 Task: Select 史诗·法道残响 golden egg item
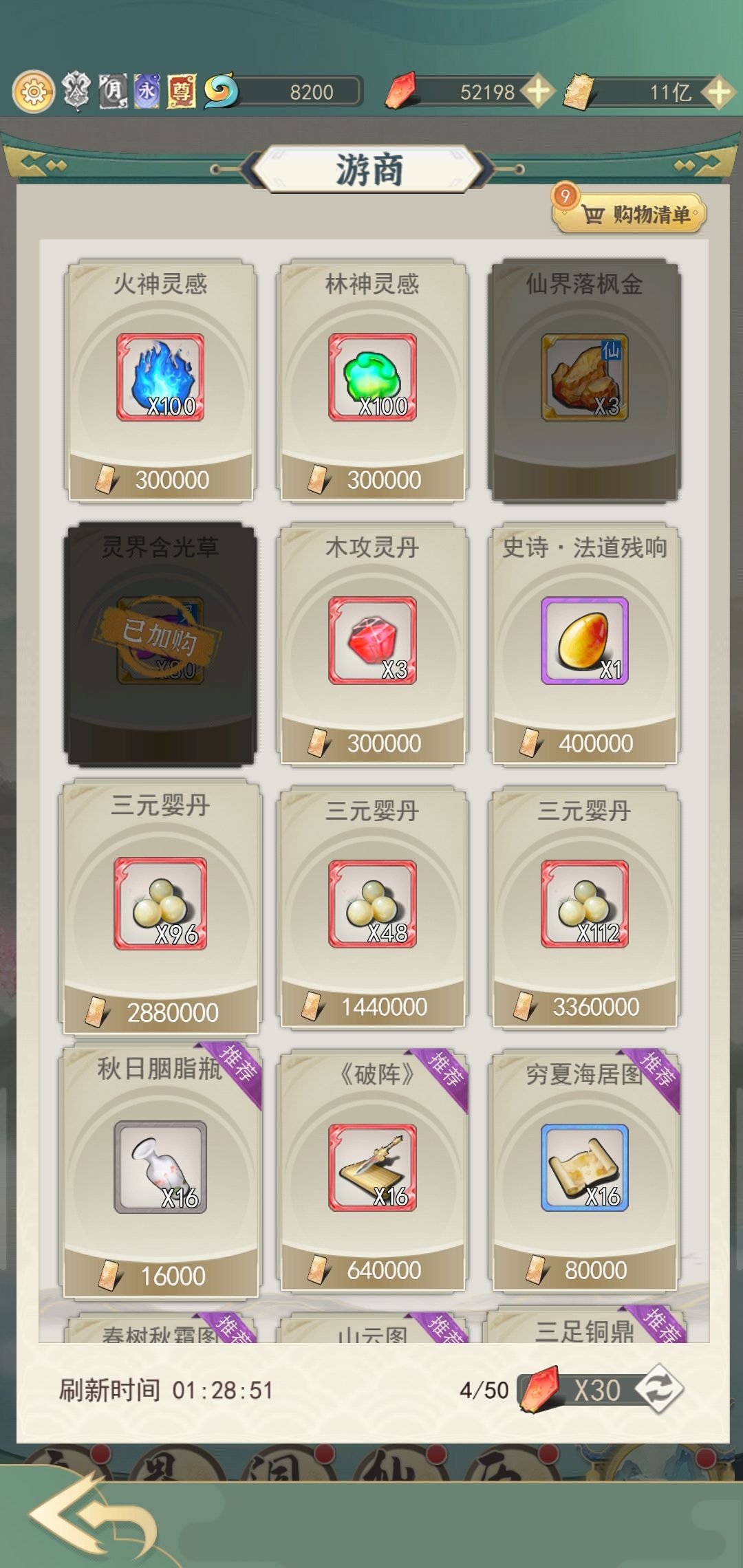pyautogui.click(x=584, y=644)
